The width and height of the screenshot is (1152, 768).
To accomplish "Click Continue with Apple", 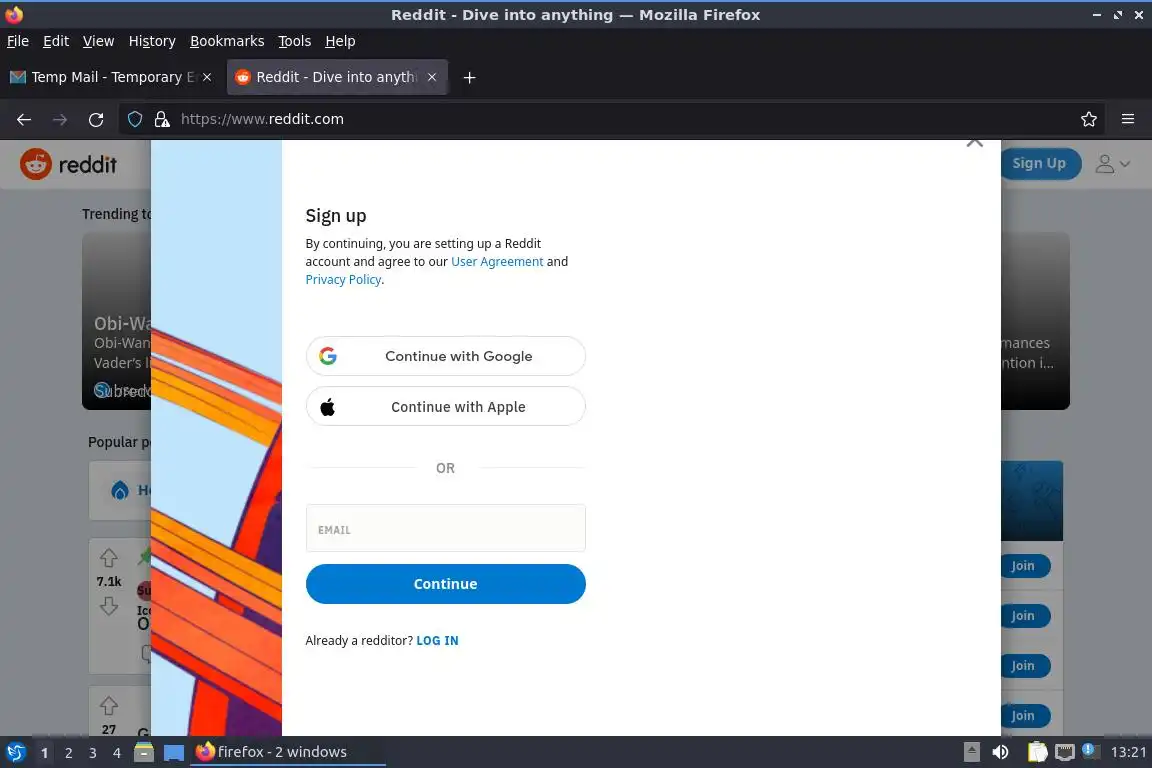I will (x=445, y=406).
